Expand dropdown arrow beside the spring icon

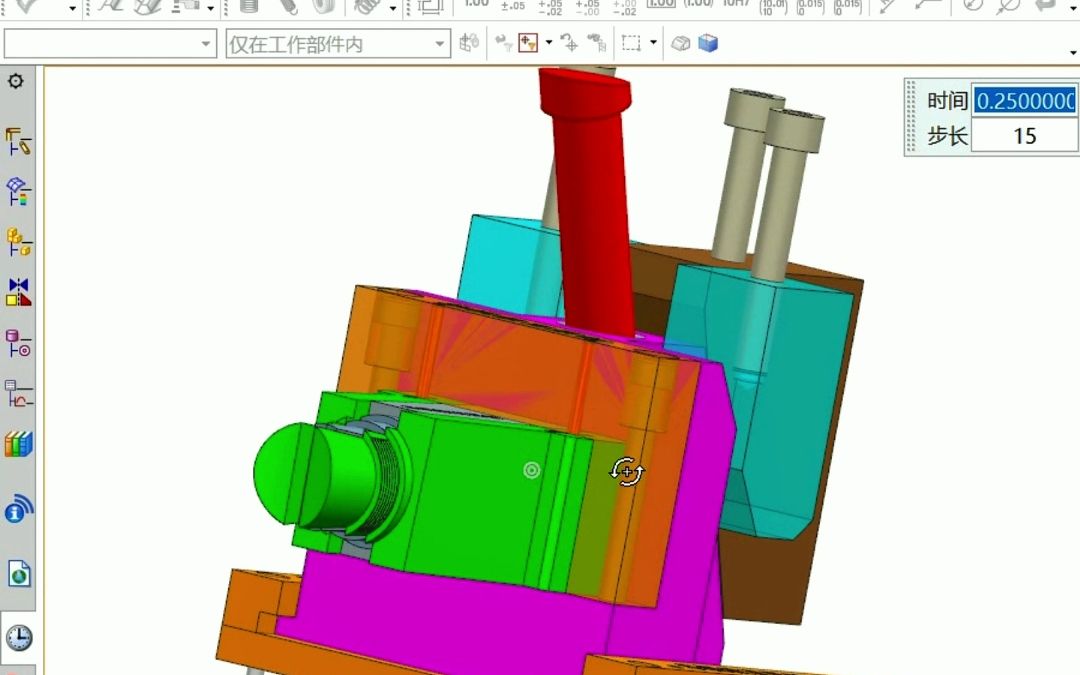393,8
